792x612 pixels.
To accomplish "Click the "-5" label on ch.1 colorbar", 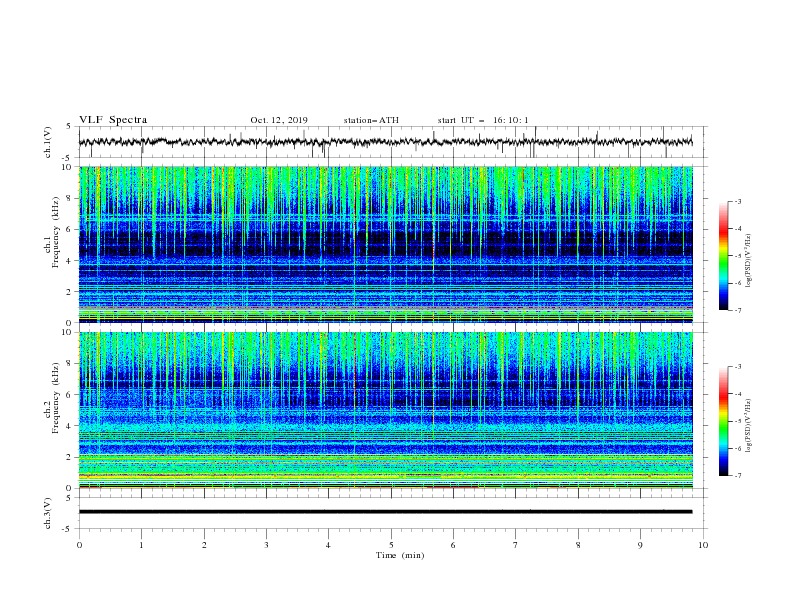I will click(738, 256).
